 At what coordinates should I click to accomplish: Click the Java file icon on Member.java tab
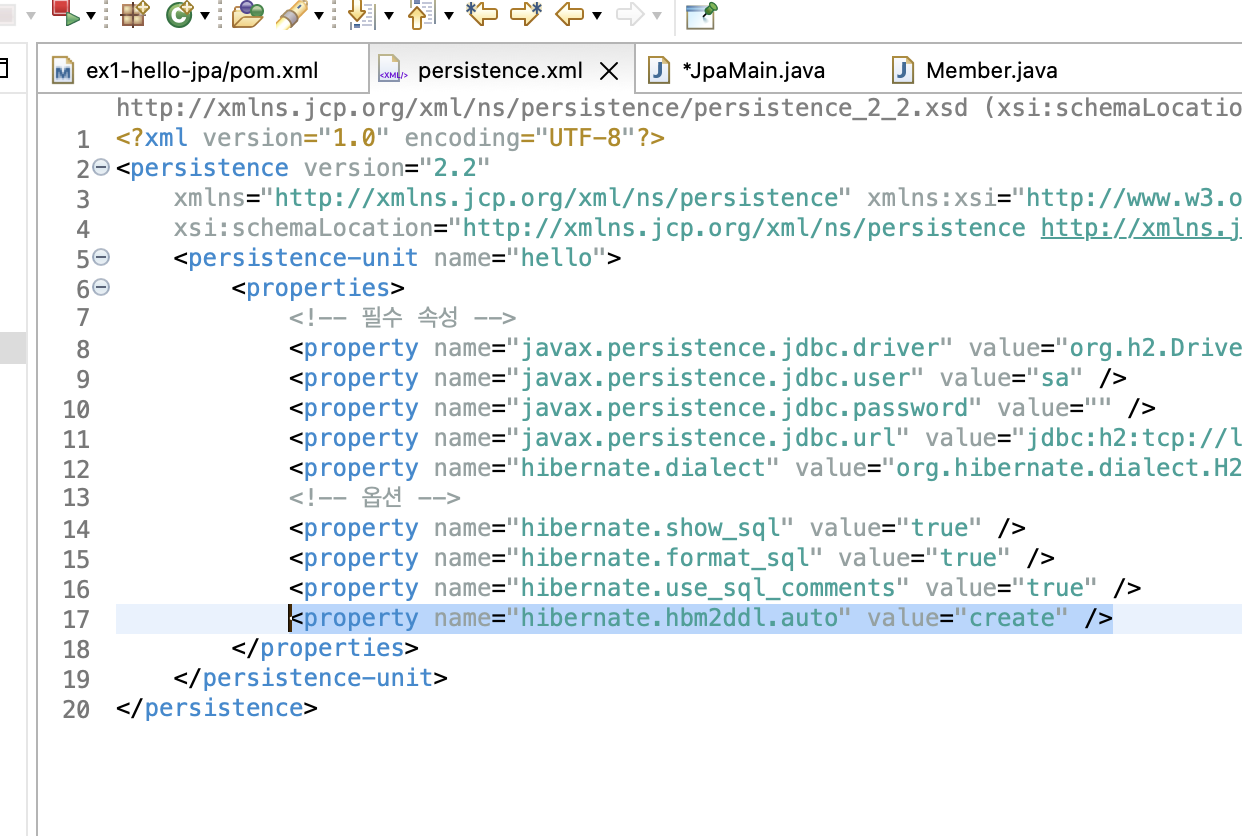pyautogui.click(x=903, y=70)
